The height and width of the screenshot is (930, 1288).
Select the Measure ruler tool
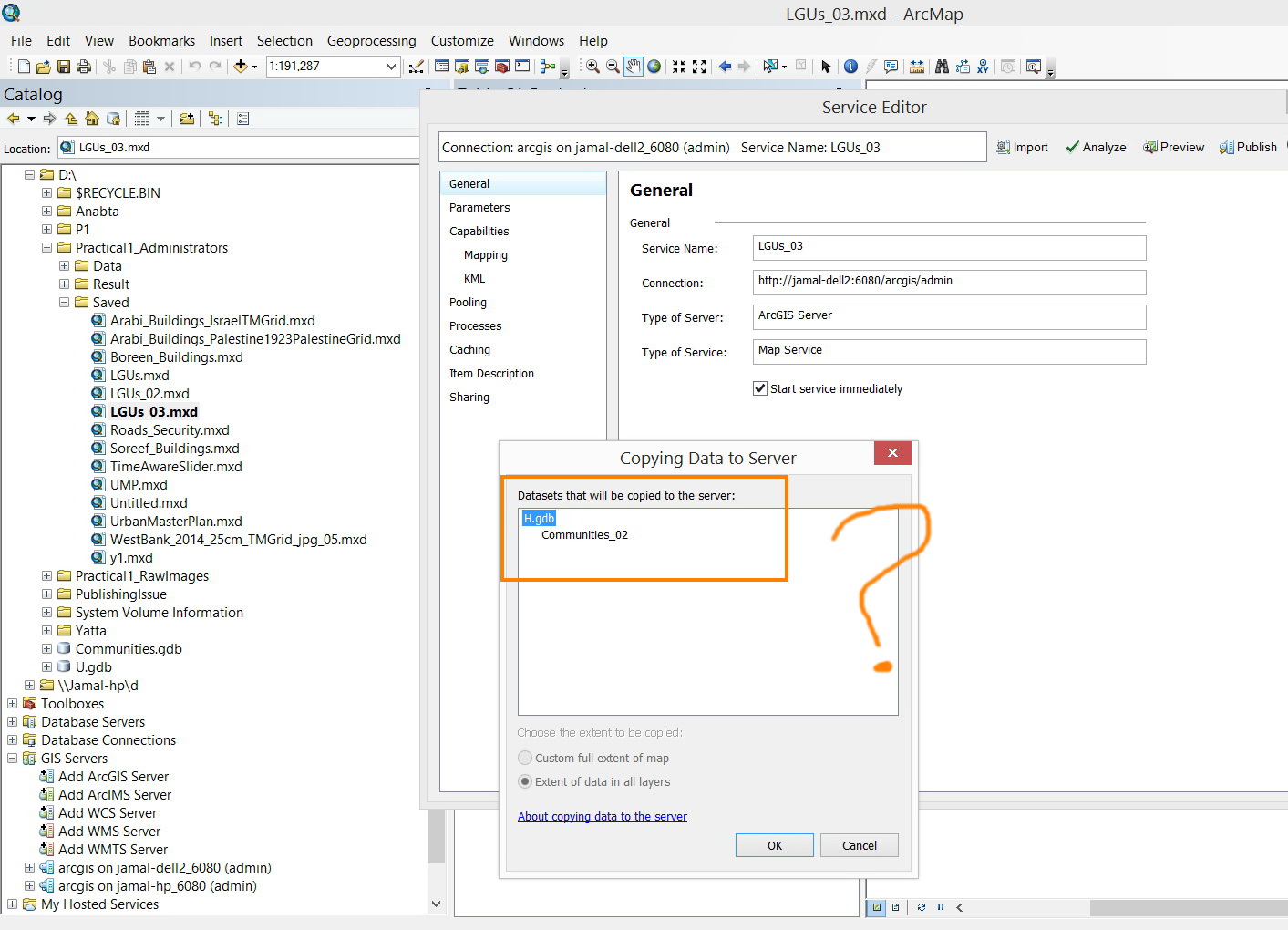click(x=917, y=67)
